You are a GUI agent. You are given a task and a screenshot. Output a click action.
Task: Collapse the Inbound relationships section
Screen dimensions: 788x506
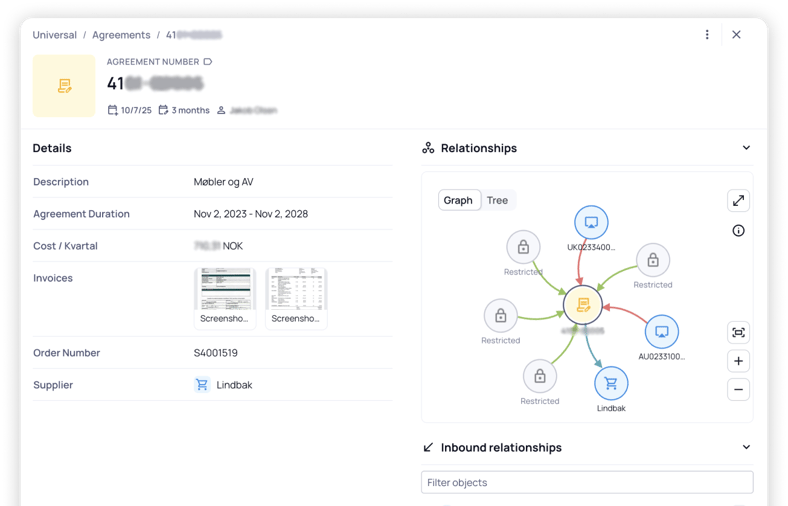746,447
